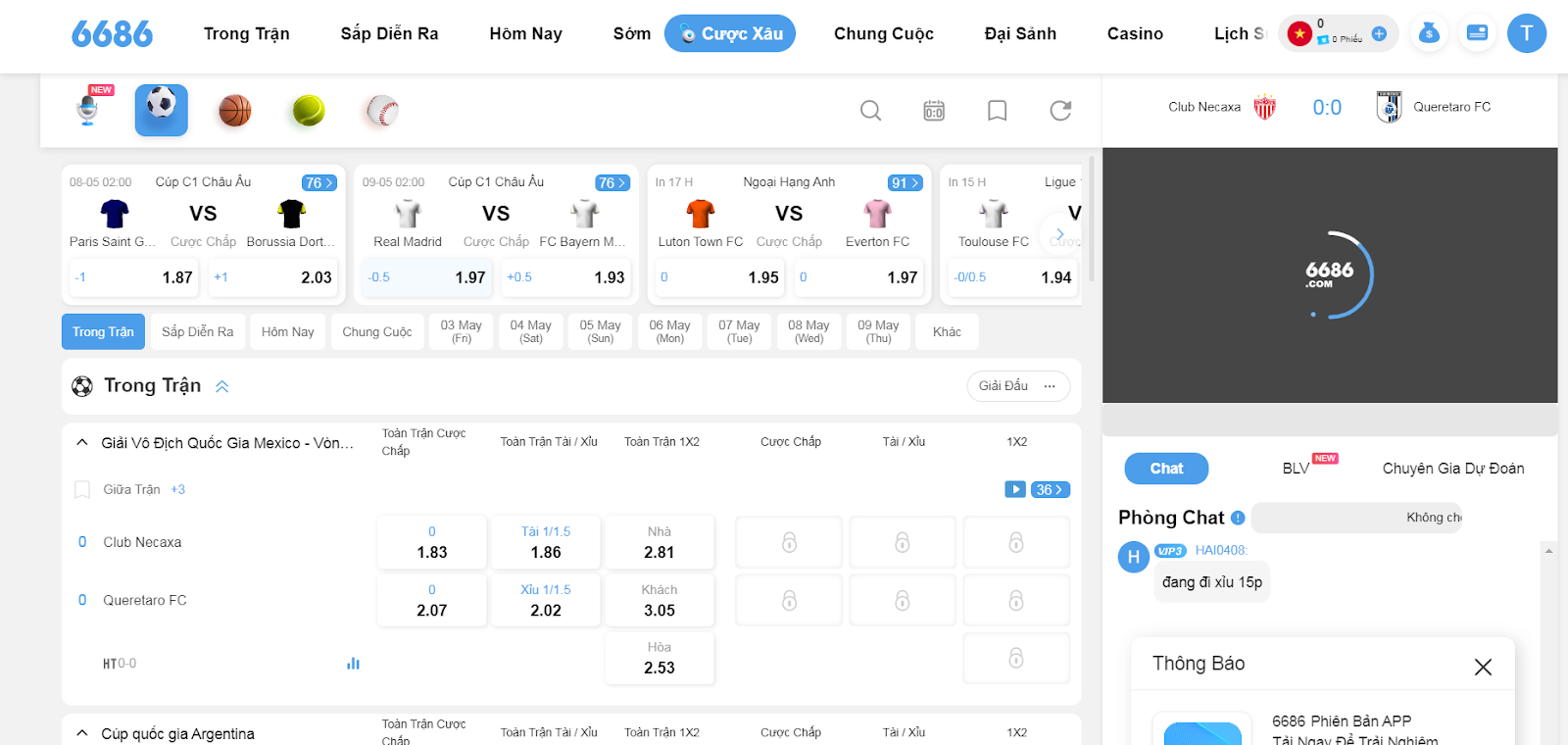
Task: Click the Giữa Trận +3 added time
Action: tap(177, 489)
